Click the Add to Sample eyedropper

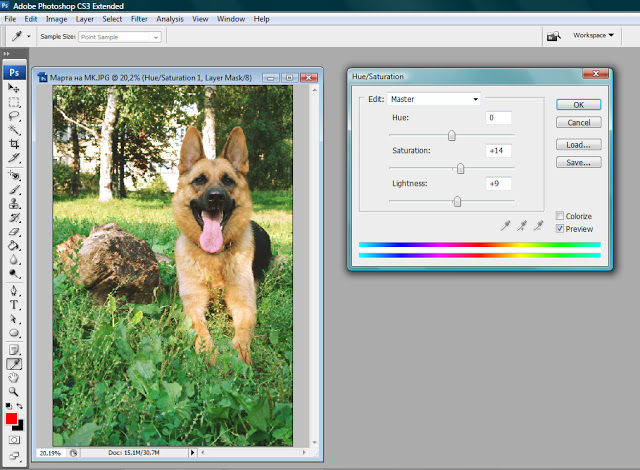(521, 227)
